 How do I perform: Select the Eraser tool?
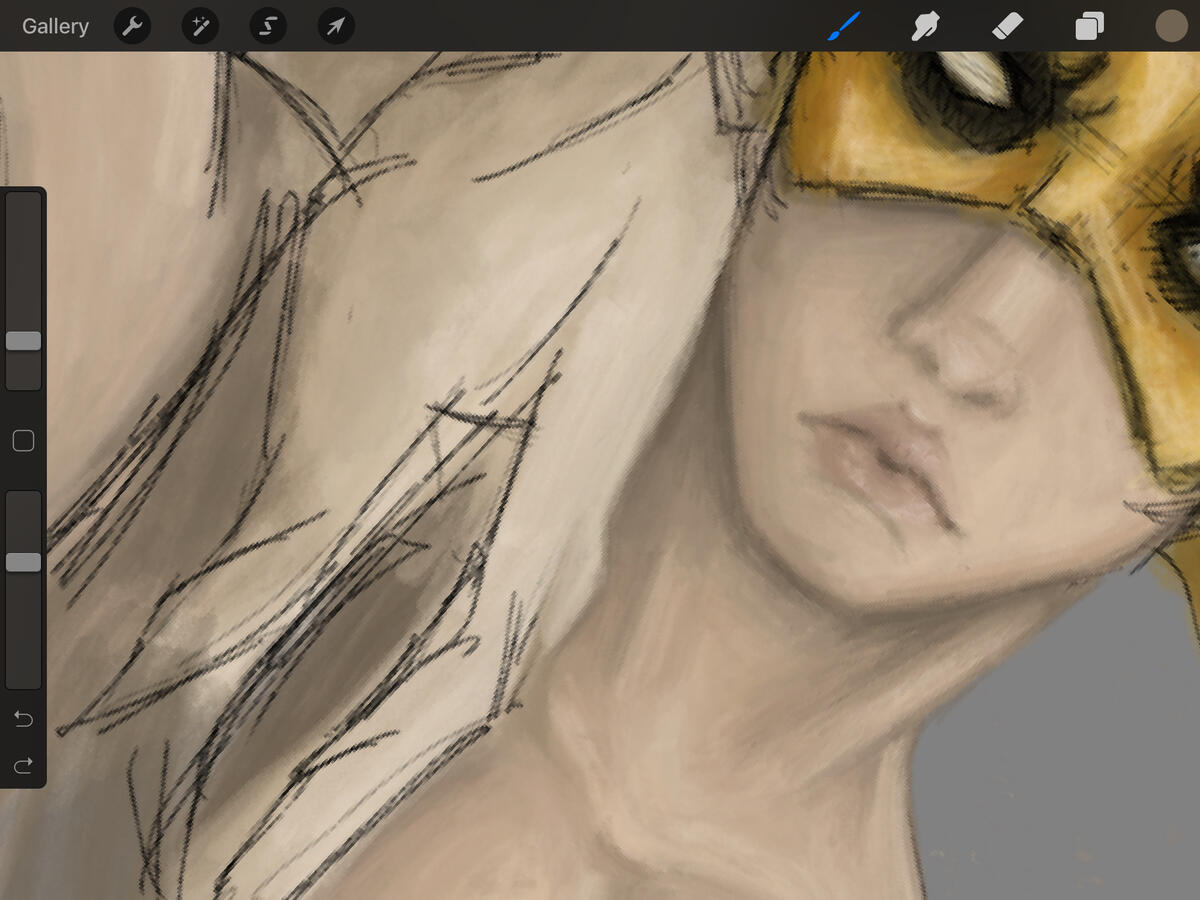click(1007, 26)
